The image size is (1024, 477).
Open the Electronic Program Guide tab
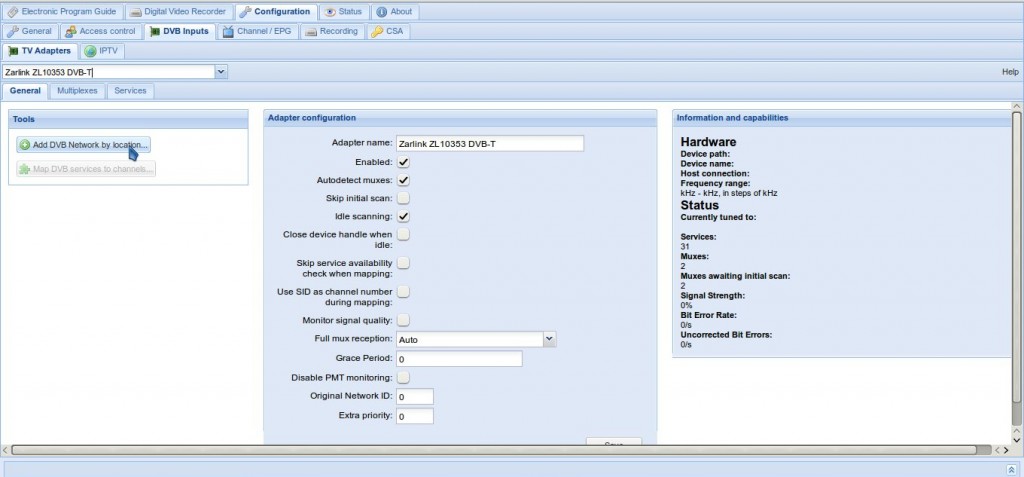[63, 12]
